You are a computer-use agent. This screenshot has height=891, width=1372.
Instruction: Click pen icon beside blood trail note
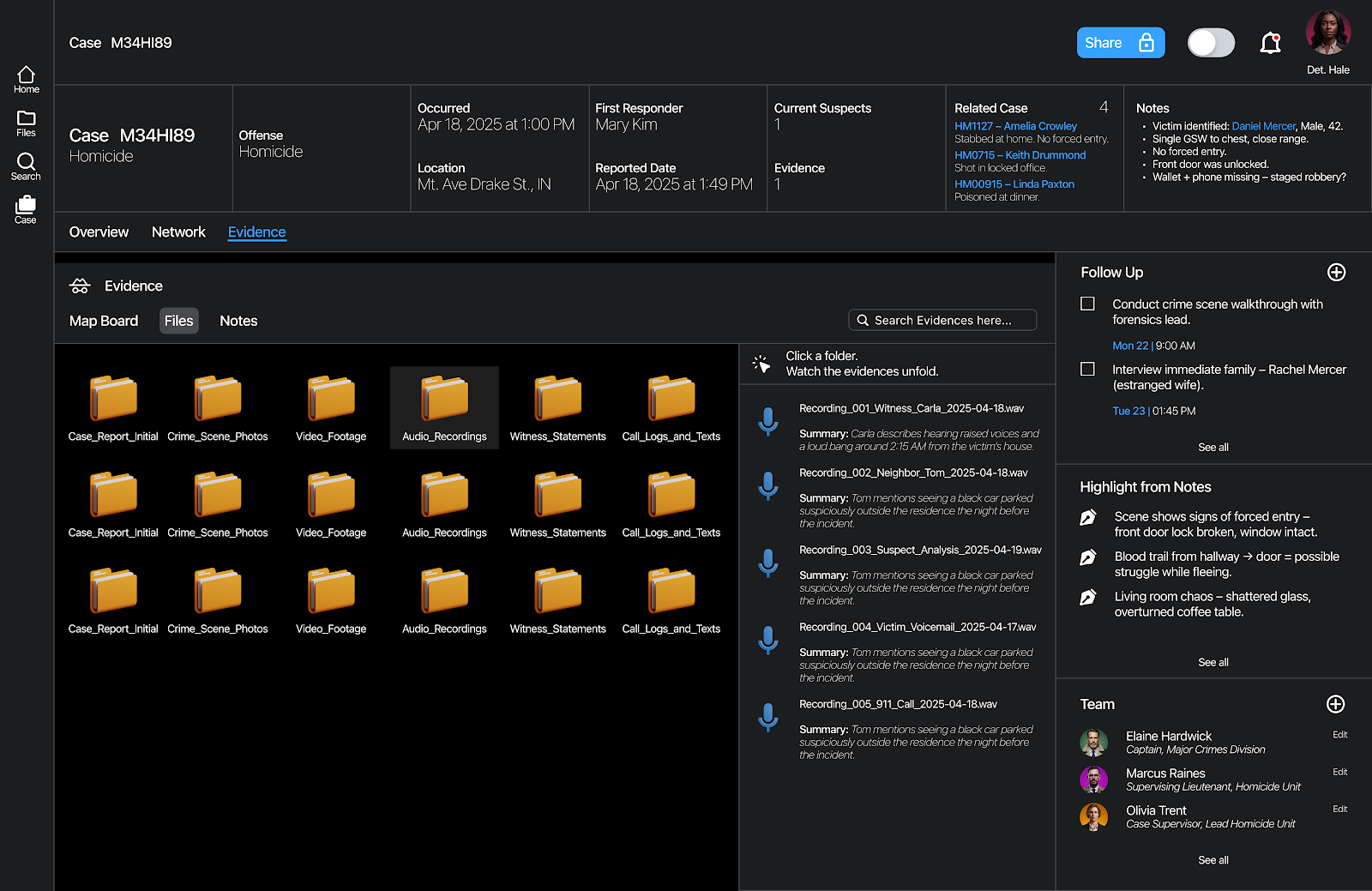(x=1088, y=557)
